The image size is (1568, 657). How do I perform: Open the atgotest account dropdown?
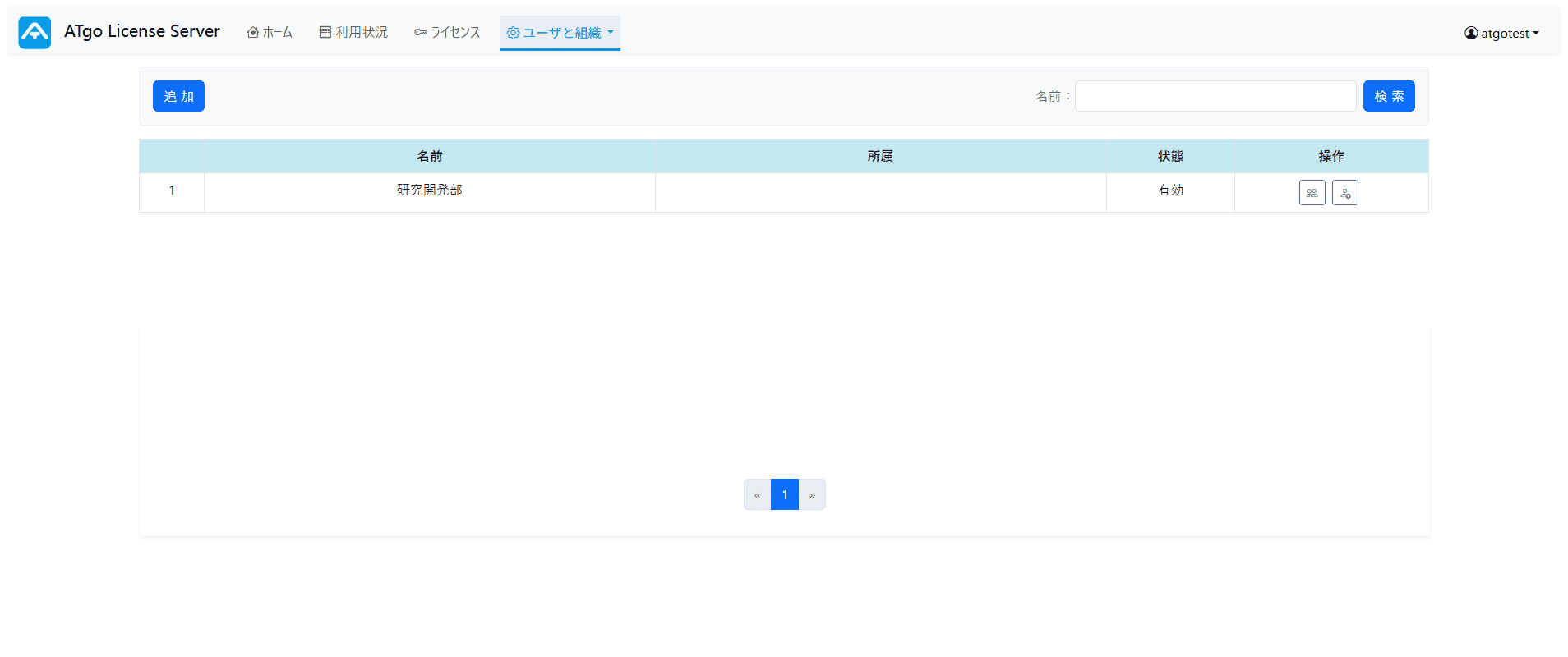(x=1501, y=34)
